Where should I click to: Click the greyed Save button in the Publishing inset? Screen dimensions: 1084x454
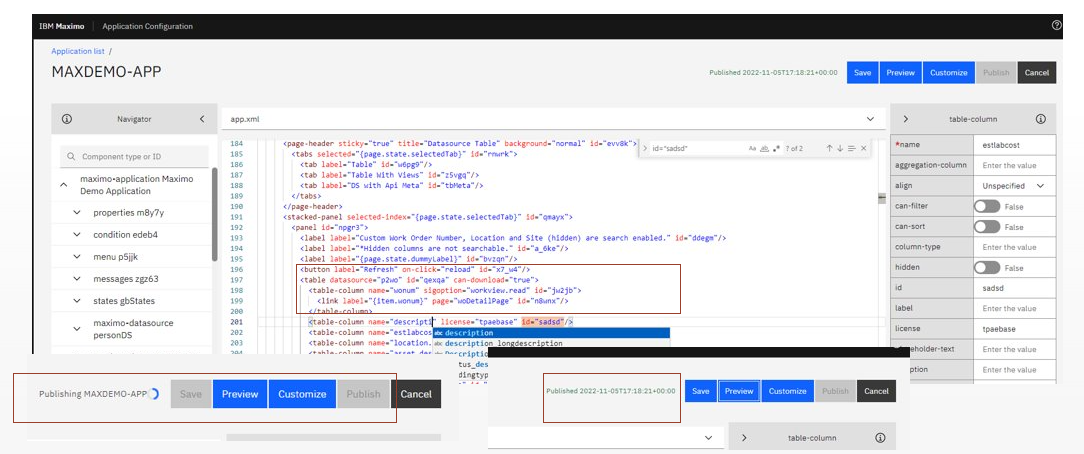coord(191,394)
